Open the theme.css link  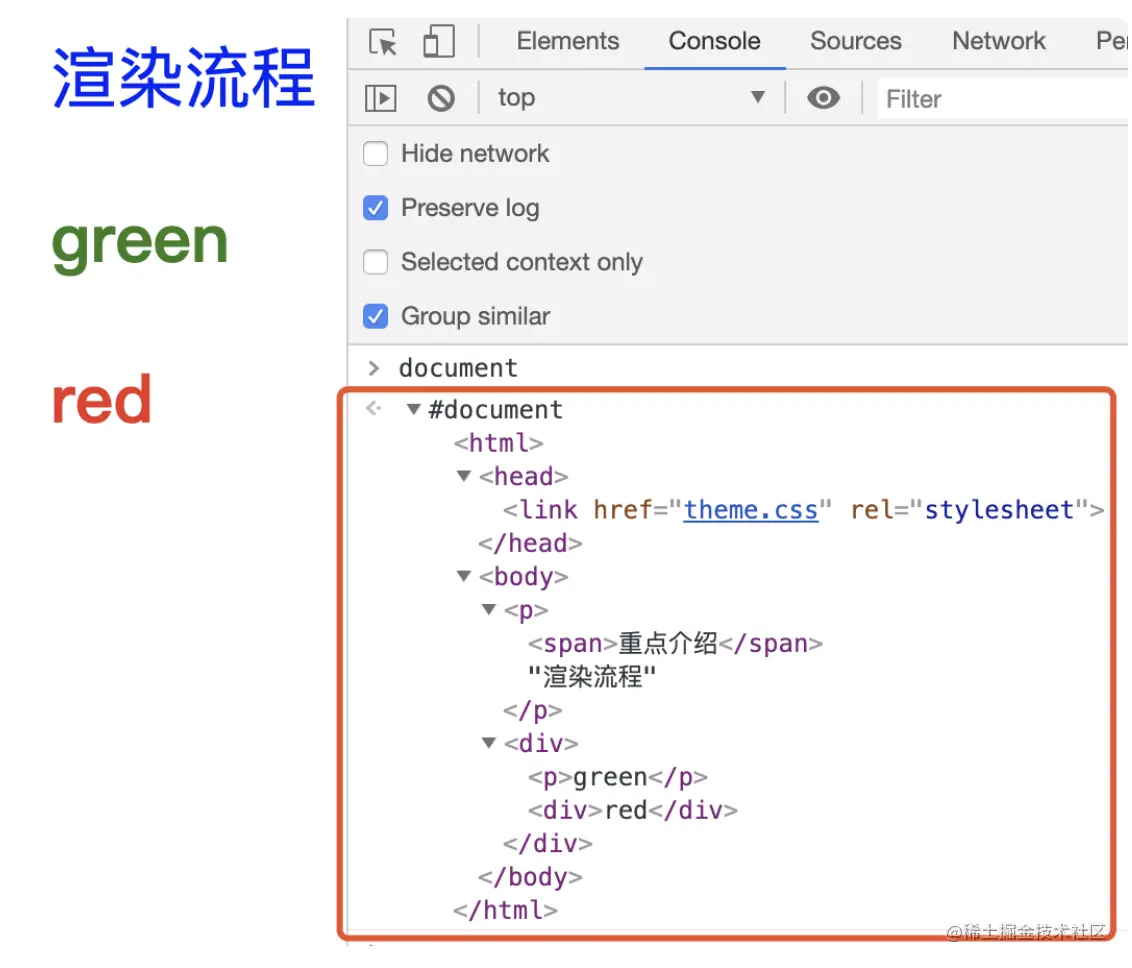tap(751, 510)
